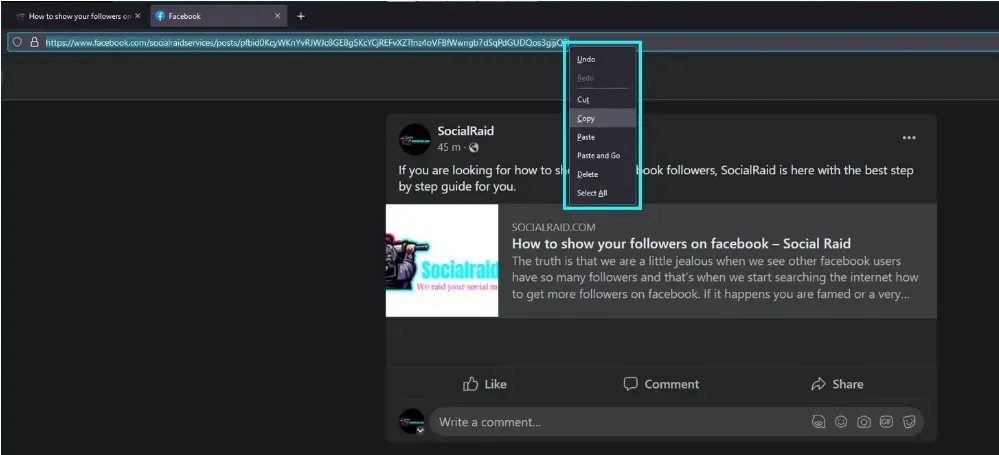The image size is (999, 455).
Task: Open the sticker picker in comment box
Action: (x=909, y=422)
